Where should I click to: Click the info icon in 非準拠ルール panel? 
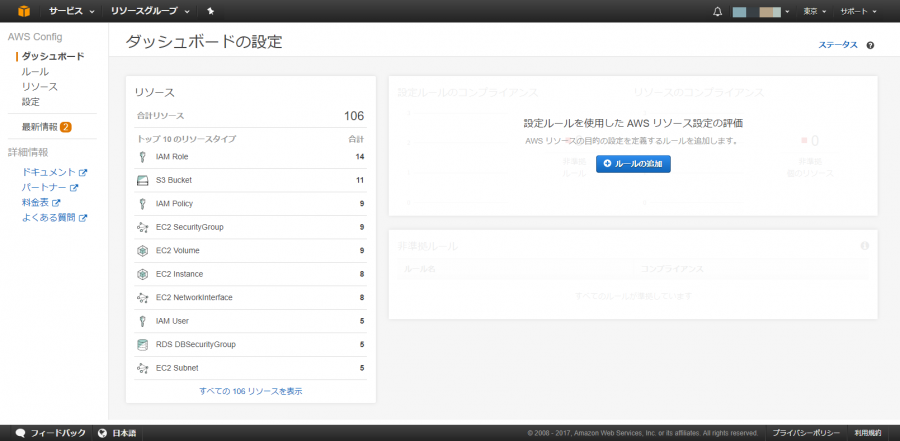865,246
